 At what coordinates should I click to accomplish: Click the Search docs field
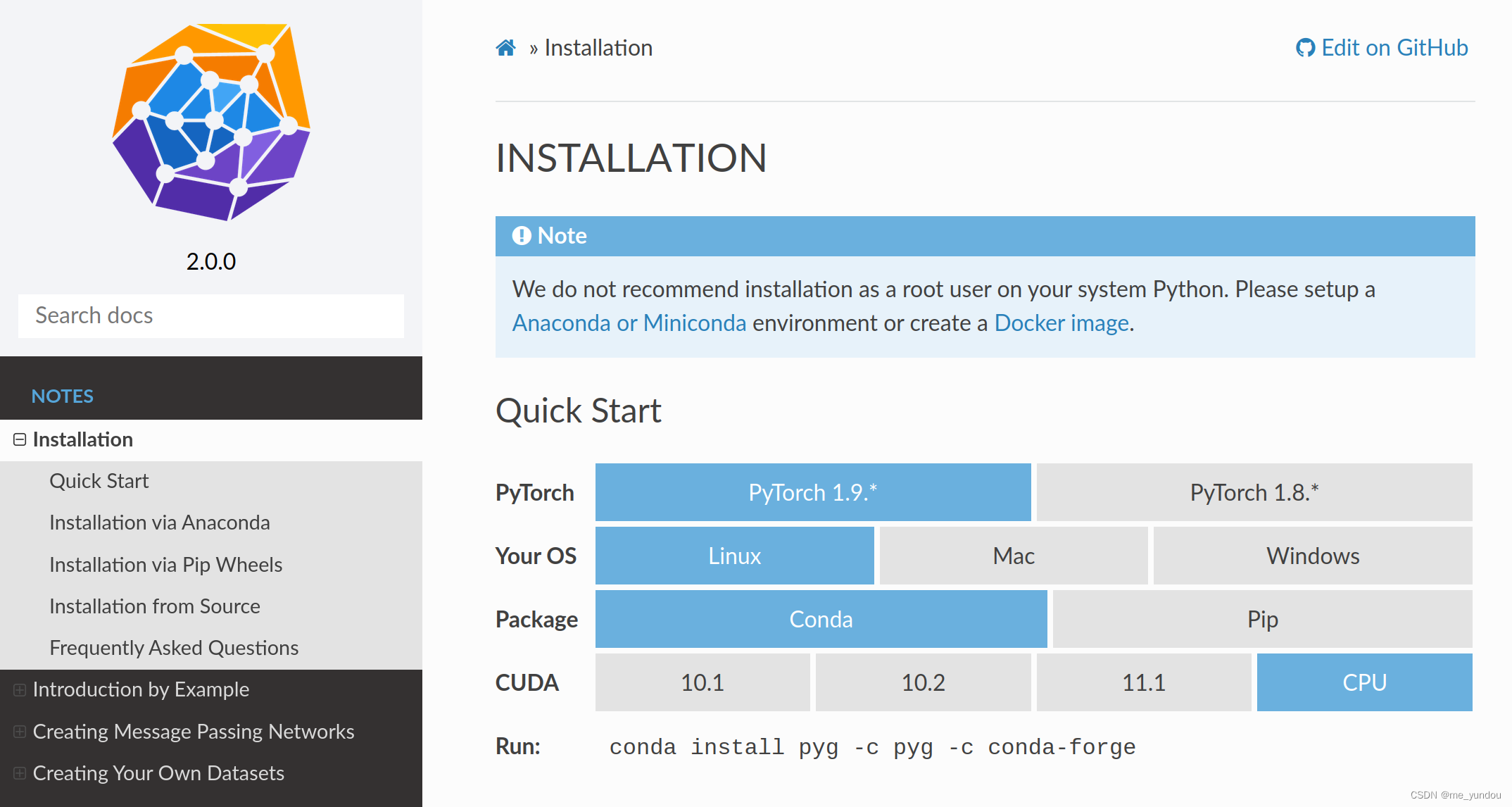pyautogui.click(x=211, y=315)
